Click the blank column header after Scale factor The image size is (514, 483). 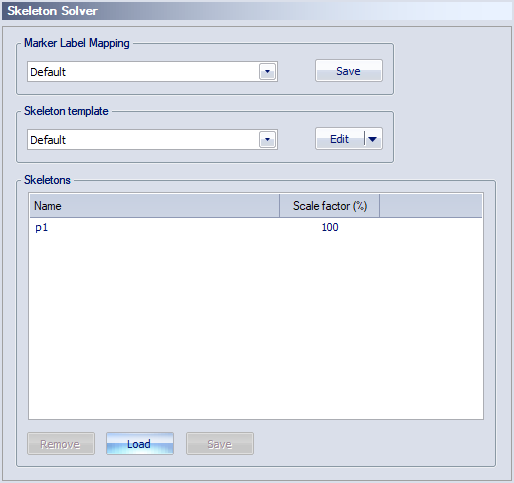[x=431, y=206]
